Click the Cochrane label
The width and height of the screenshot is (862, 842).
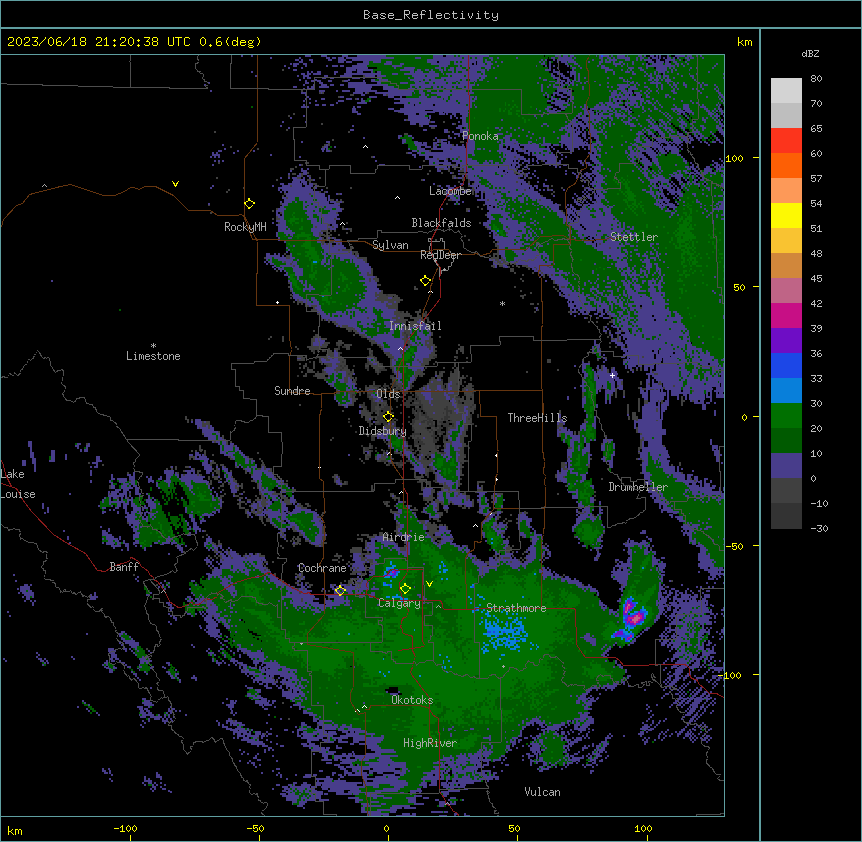pos(322,568)
